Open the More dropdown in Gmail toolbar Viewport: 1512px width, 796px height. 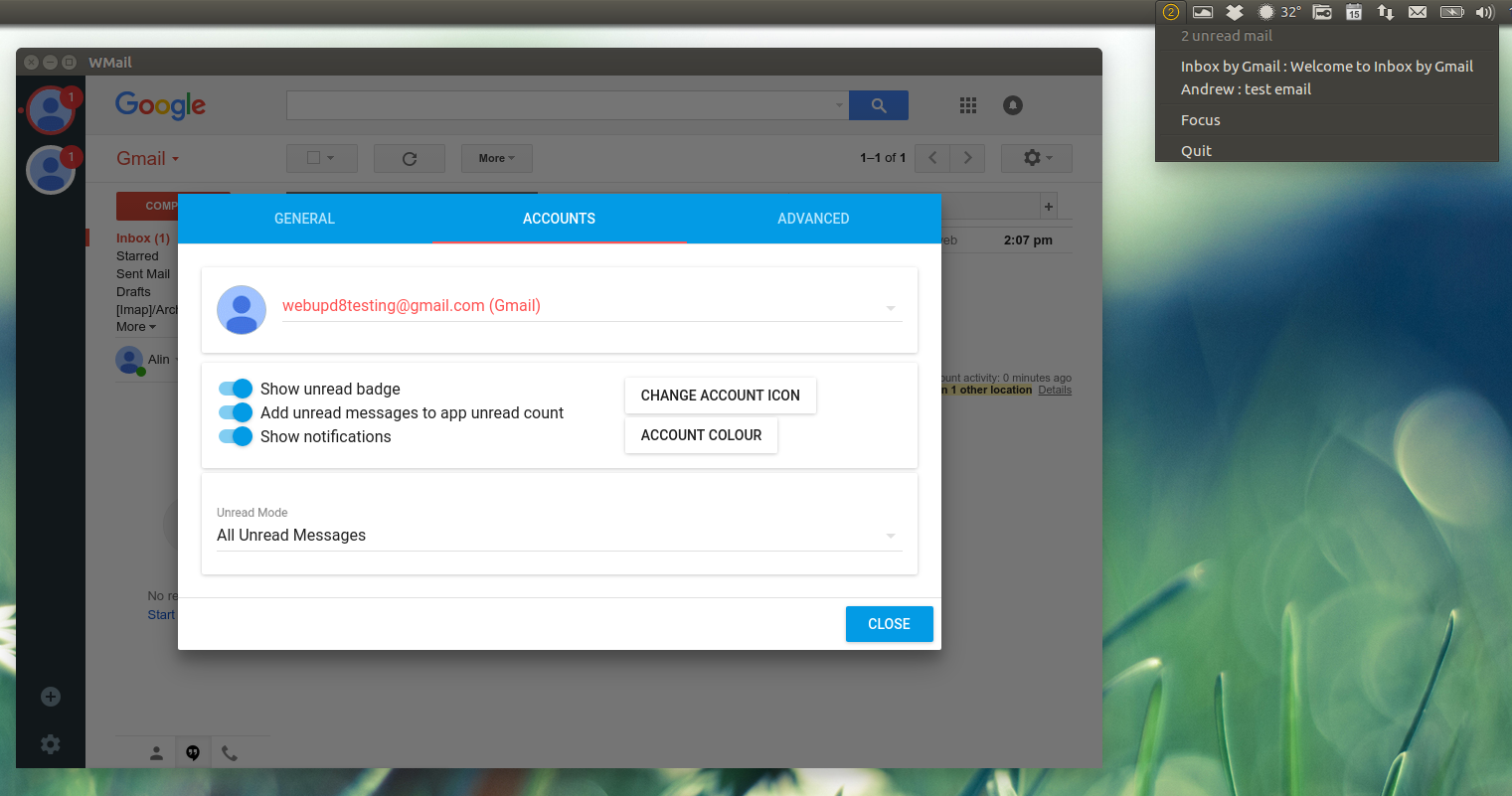point(496,157)
